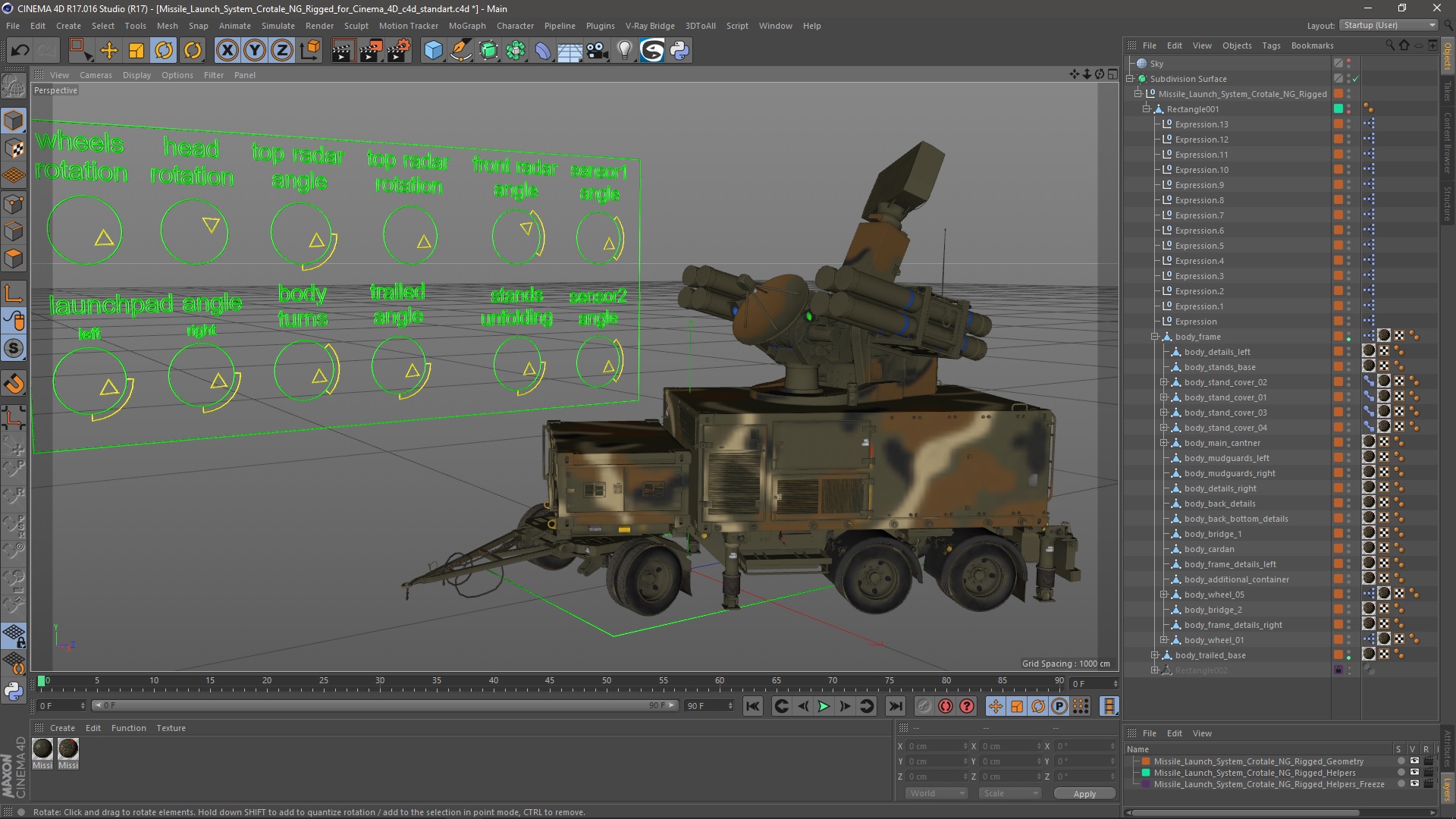Click the orange layer swatch for body_frame
This screenshot has height=819, width=1456.
coord(1338,337)
